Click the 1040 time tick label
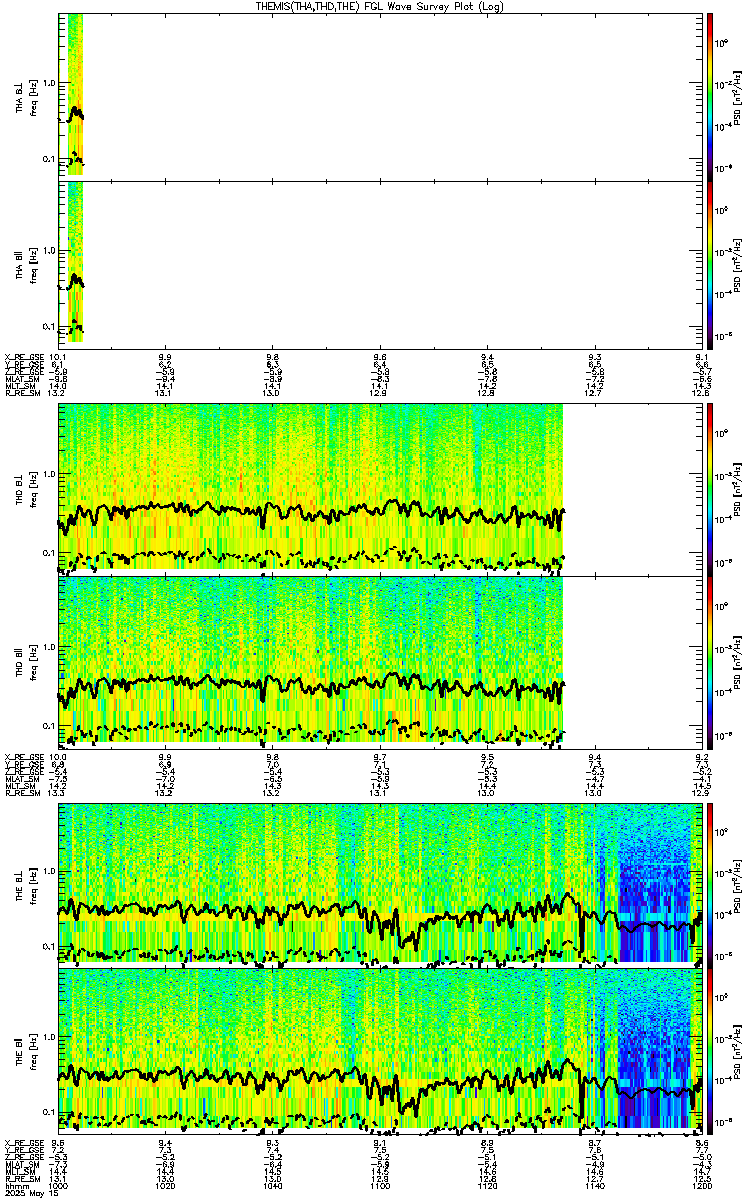 275,1185
